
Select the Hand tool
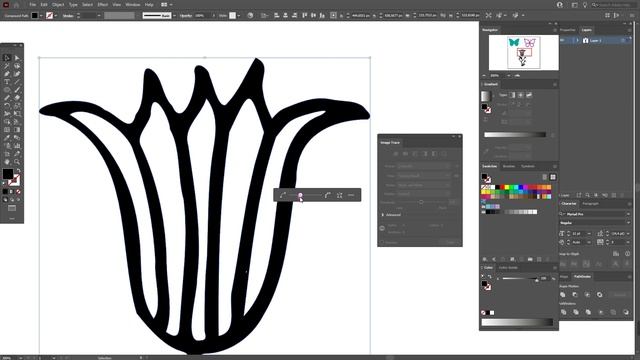click(7, 162)
